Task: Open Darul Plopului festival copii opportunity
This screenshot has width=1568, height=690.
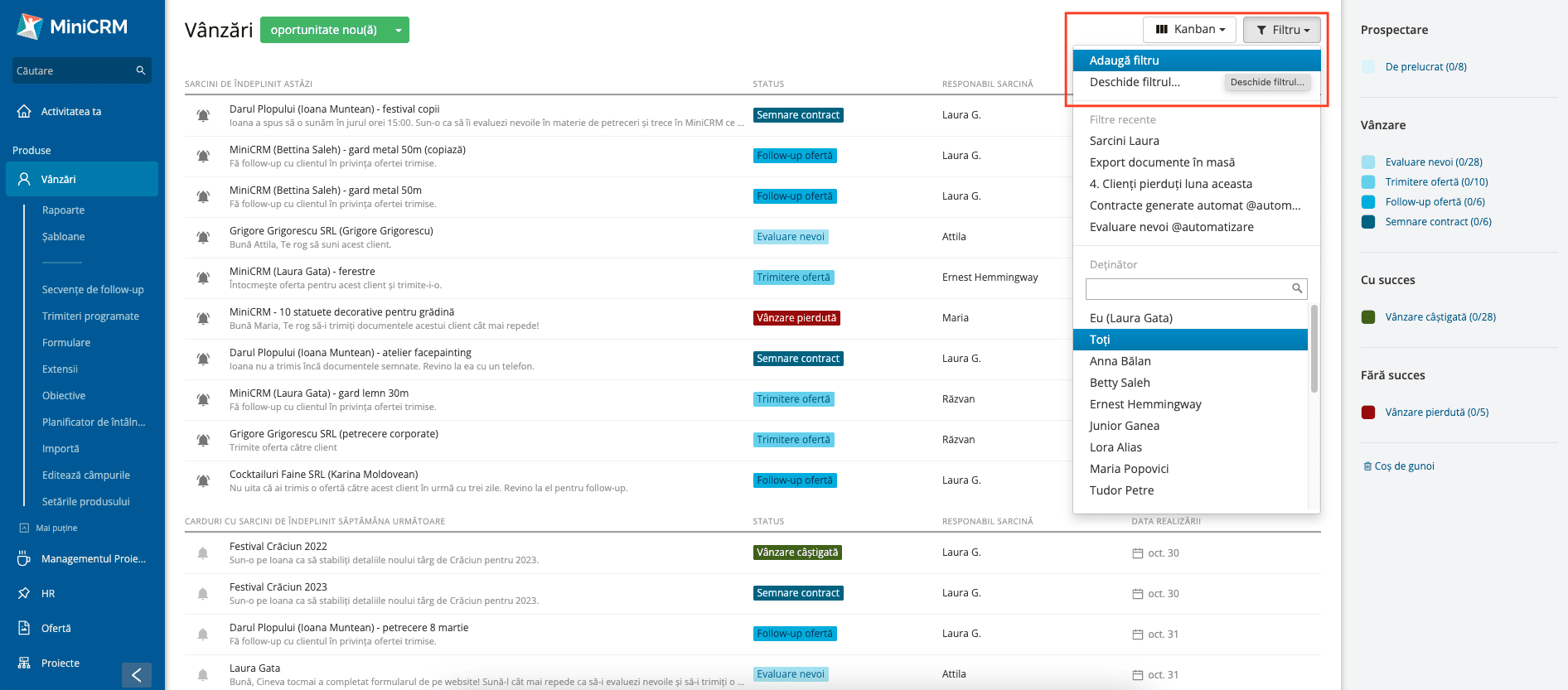Action: point(335,109)
